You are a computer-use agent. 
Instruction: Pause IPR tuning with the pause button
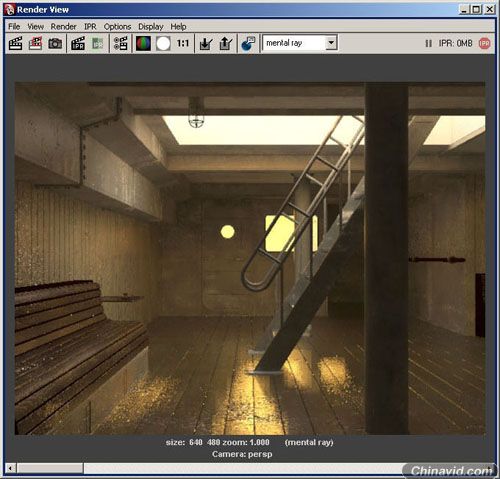point(428,43)
